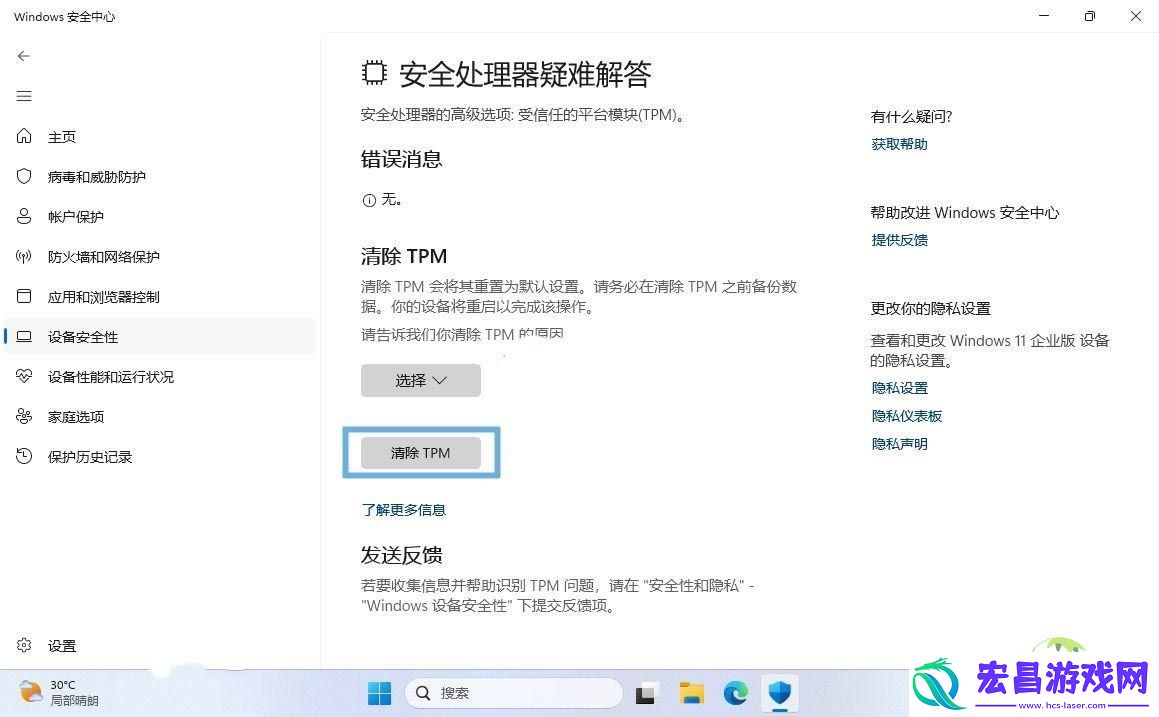Open the 隐私仪表板 link
Viewport: 1159px width, 717px height.
click(906, 416)
